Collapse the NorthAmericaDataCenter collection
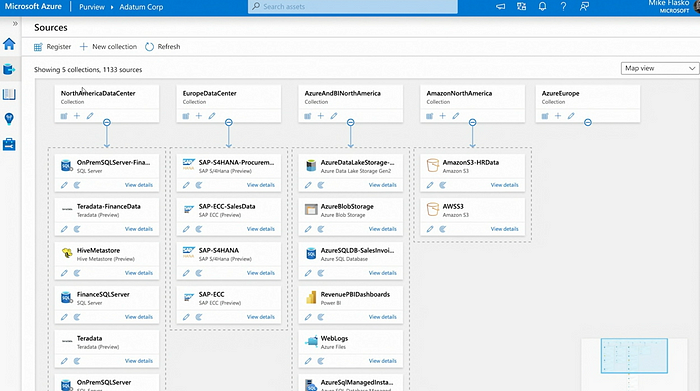The image size is (700, 391). click(107, 122)
